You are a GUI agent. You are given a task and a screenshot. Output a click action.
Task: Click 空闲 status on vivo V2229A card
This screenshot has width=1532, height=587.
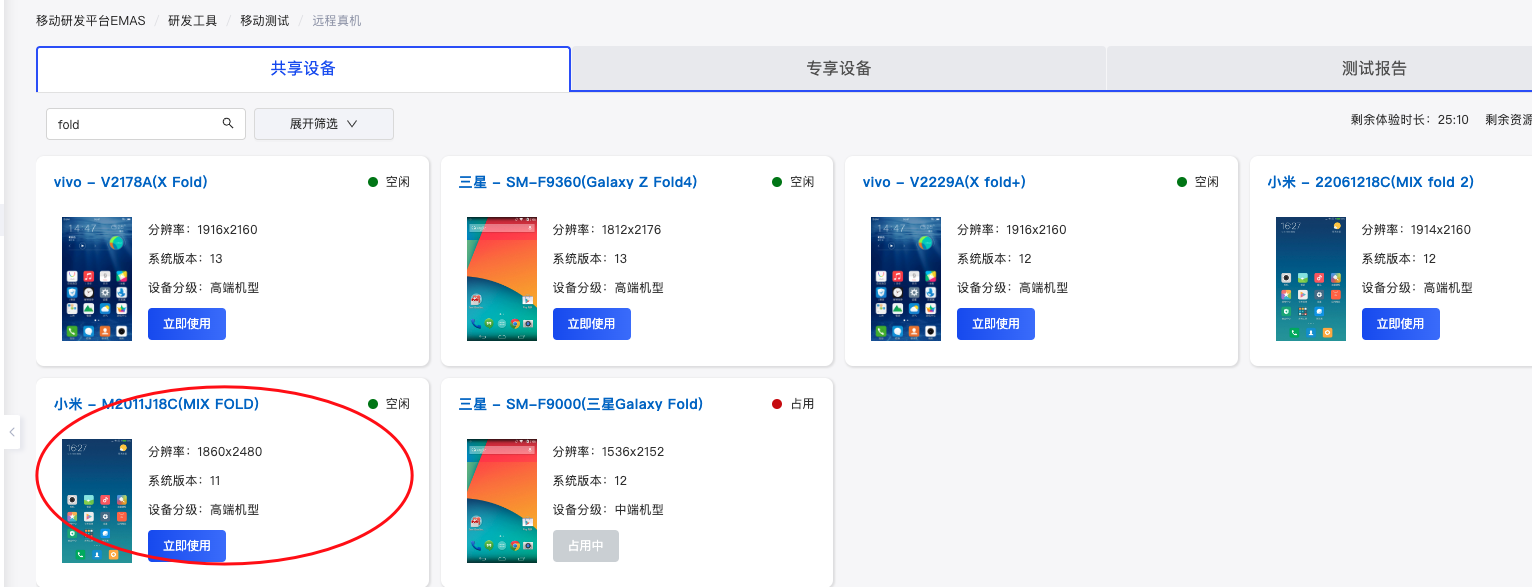coord(1198,182)
